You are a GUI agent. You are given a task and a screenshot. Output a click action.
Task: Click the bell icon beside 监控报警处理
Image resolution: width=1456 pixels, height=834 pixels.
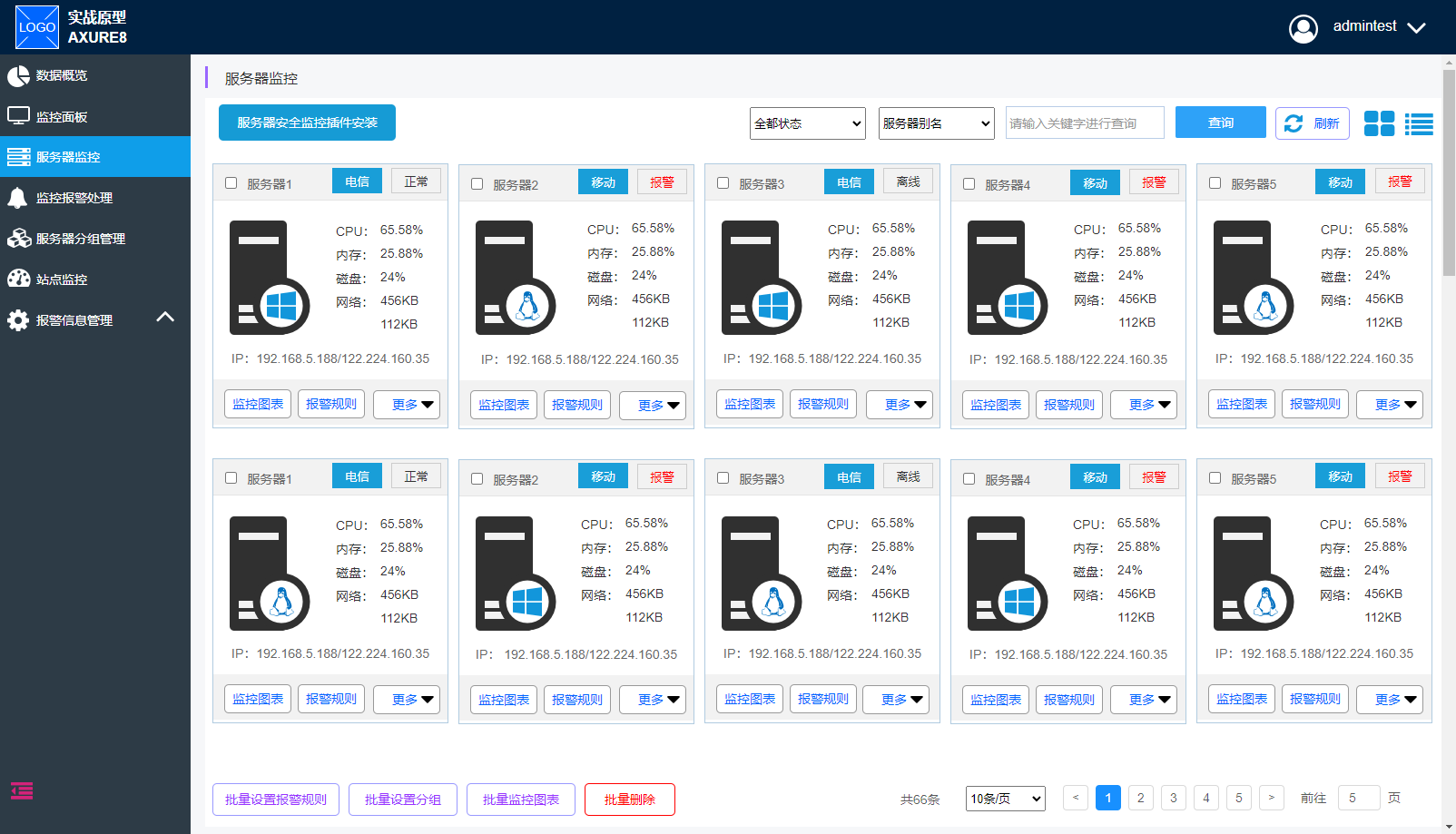coord(17,198)
